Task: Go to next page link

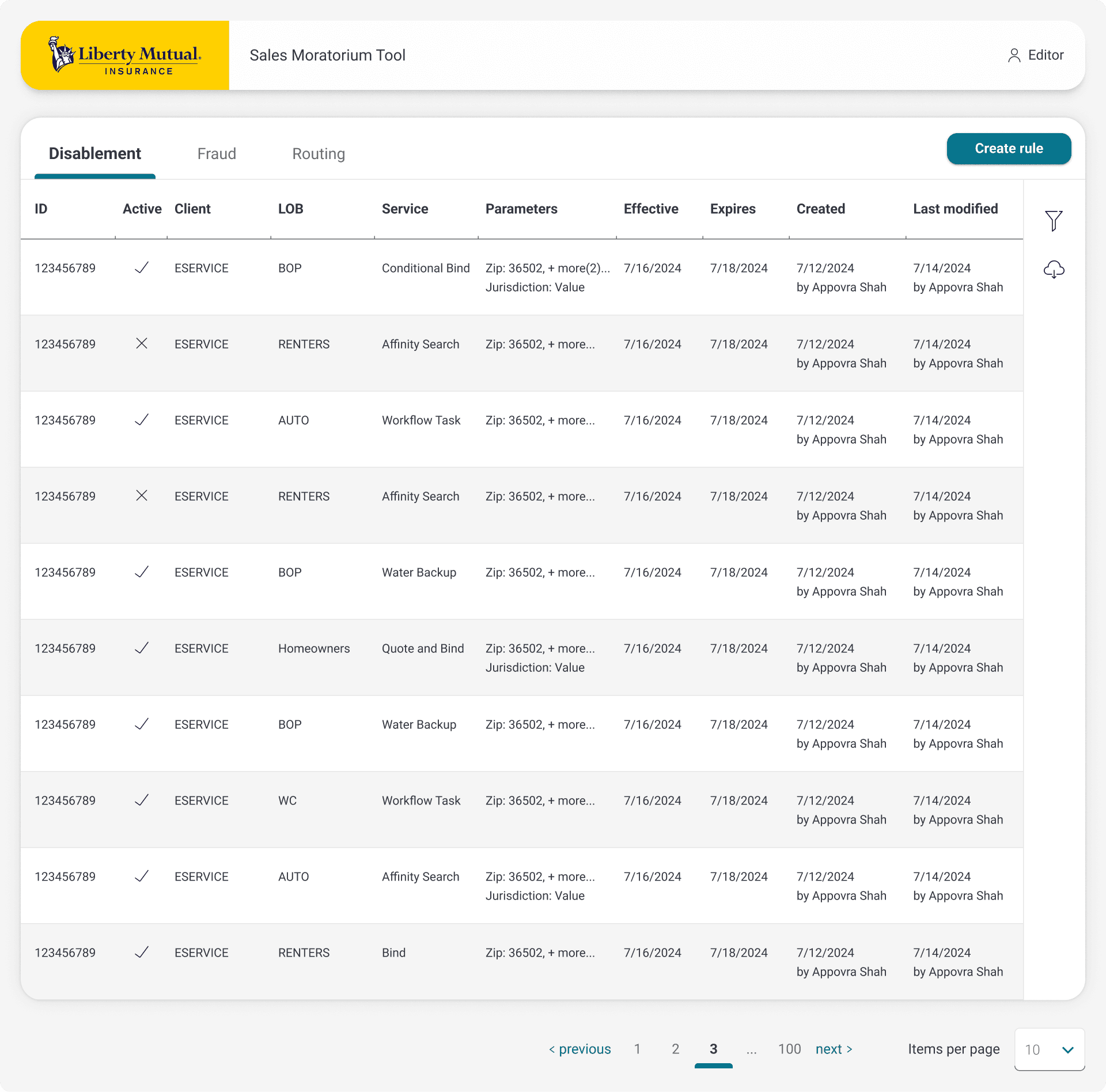Action: pyautogui.click(x=834, y=1049)
